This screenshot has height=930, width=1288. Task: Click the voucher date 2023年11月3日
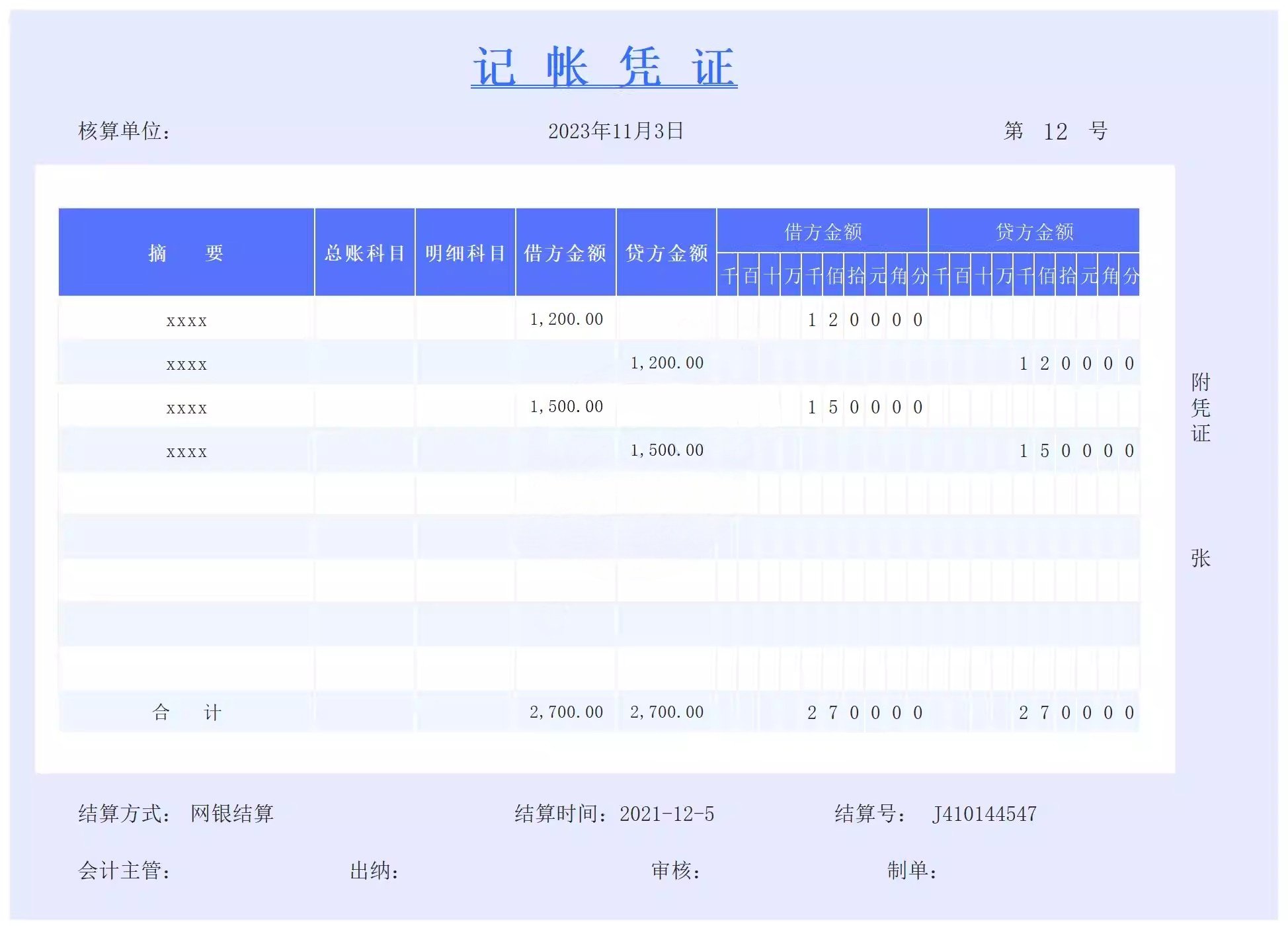coord(616,131)
